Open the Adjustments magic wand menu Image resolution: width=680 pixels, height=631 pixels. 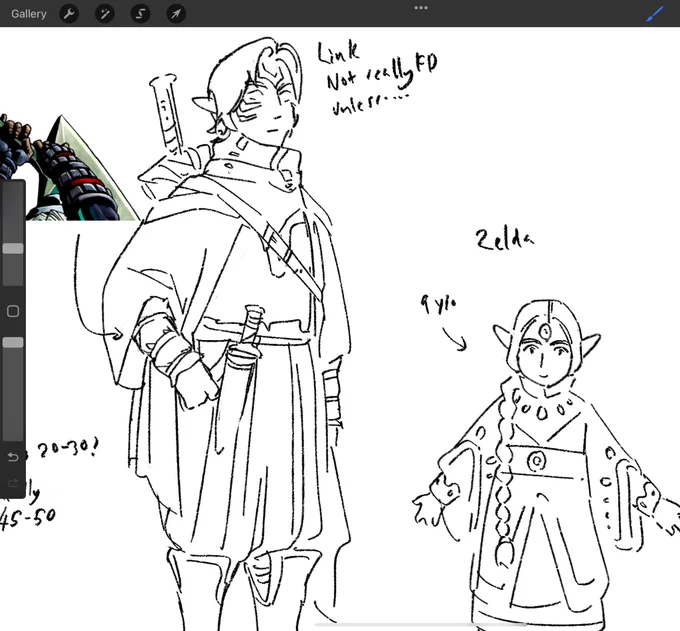click(105, 14)
